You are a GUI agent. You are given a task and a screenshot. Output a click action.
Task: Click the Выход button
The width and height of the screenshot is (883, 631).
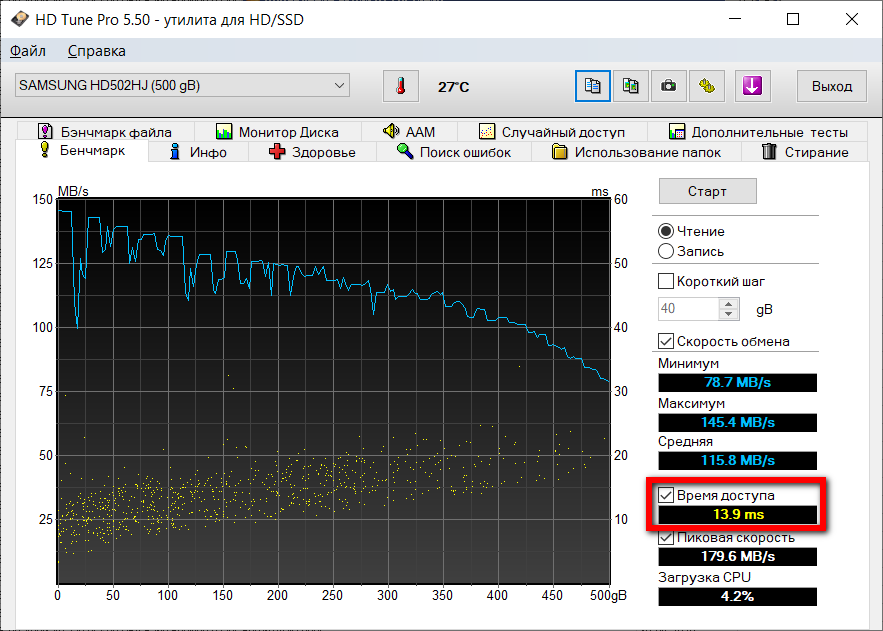pyautogui.click(x=831, y=86)
